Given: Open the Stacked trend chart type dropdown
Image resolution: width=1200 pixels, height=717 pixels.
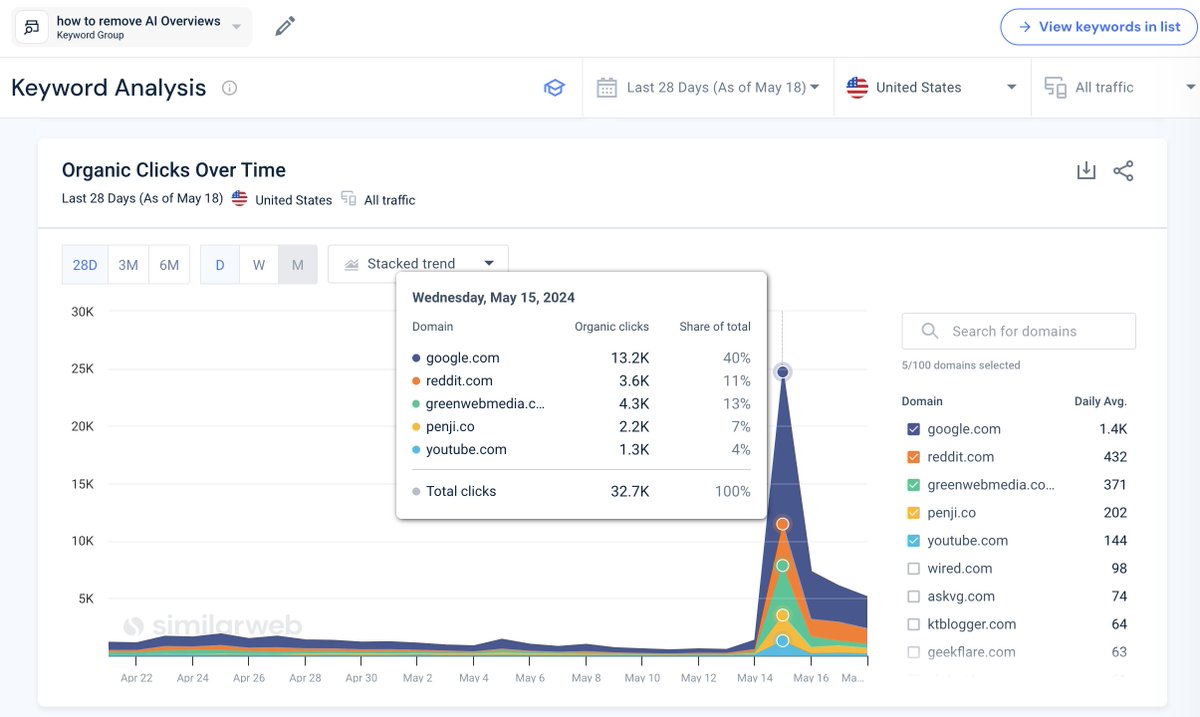Looking at the screenshot, I should coord(418,264).
